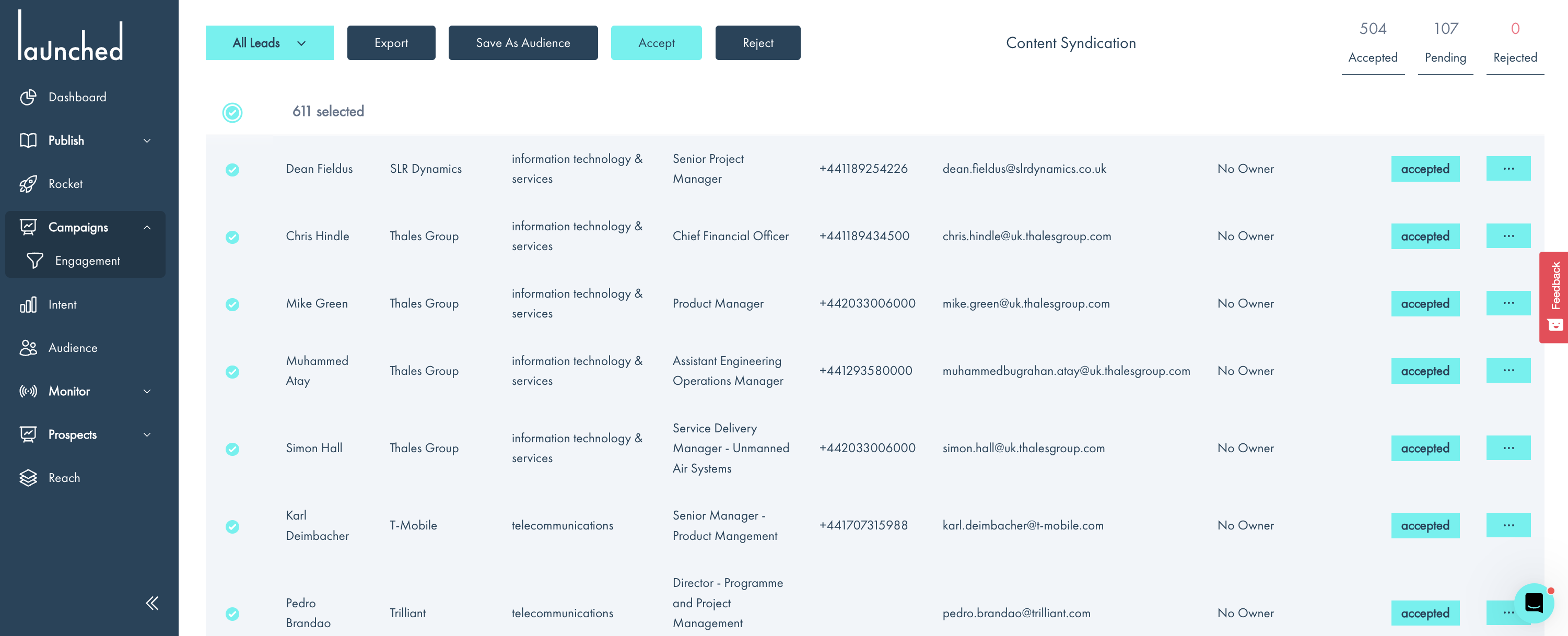This screenshot has height=636, width=1568.
Task: Click email chris.hindle@uk.thalesgroup.com
Action: 1026,236
